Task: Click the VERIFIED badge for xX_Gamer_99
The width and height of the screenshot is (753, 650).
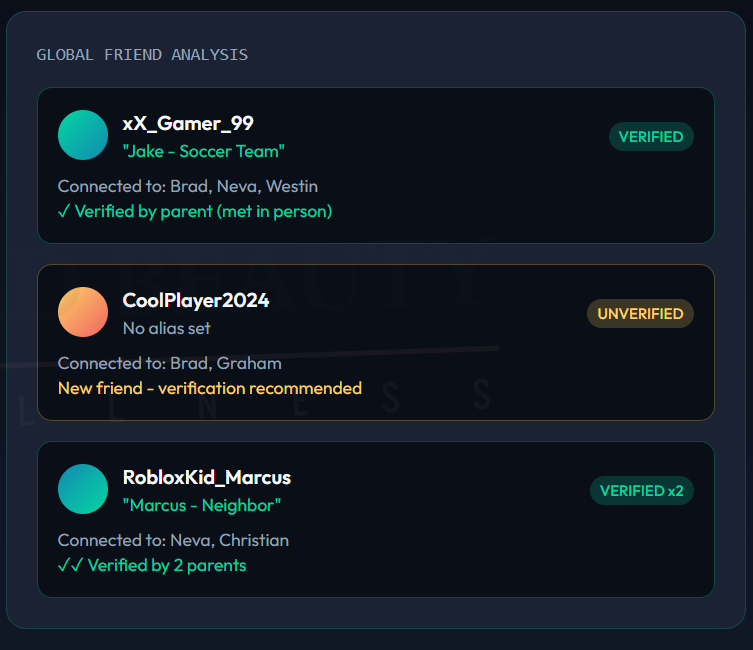Action: pos(651,137)
